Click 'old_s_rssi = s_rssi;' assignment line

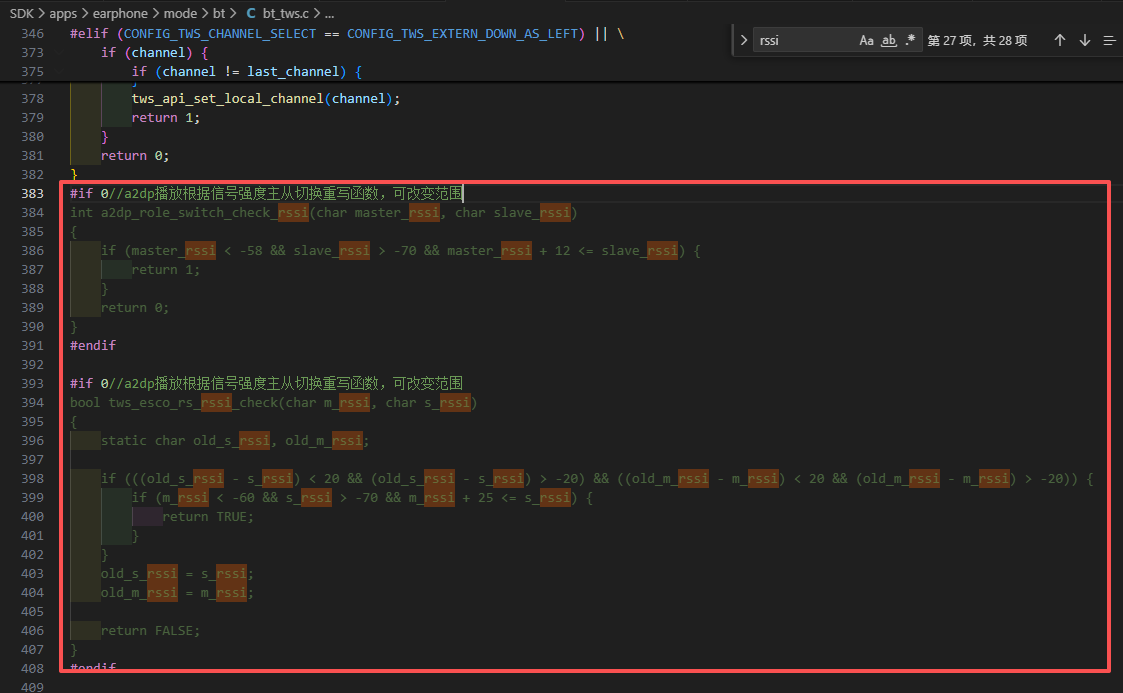(x=177, y=573)
